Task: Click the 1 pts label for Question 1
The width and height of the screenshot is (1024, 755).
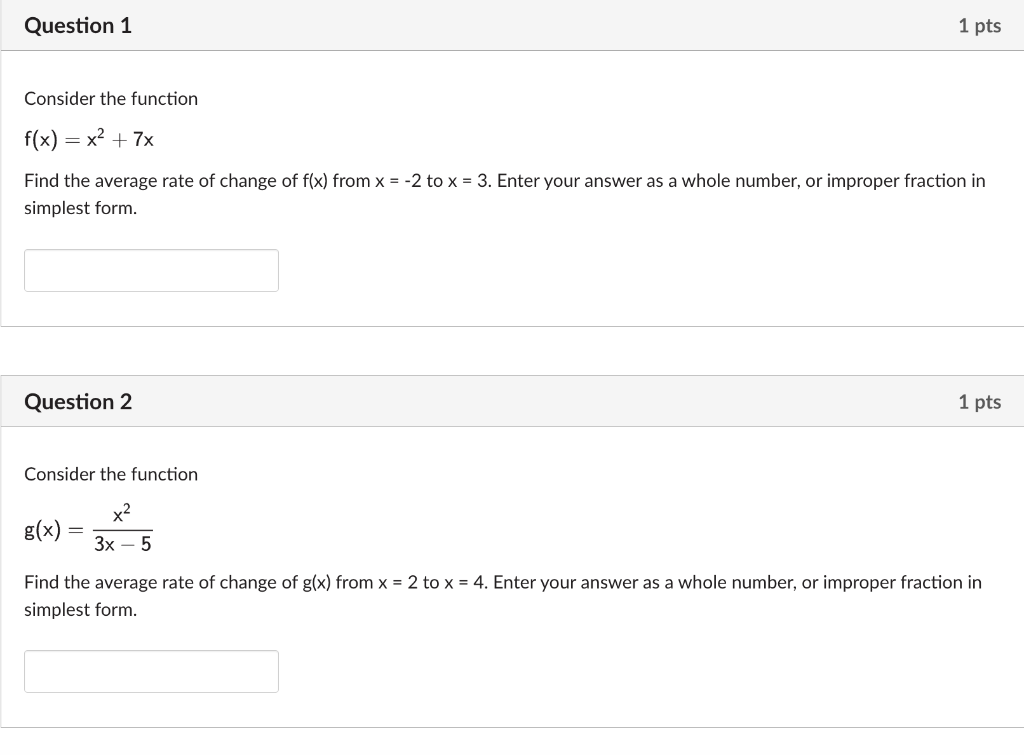Action: (x=979, y=25)
